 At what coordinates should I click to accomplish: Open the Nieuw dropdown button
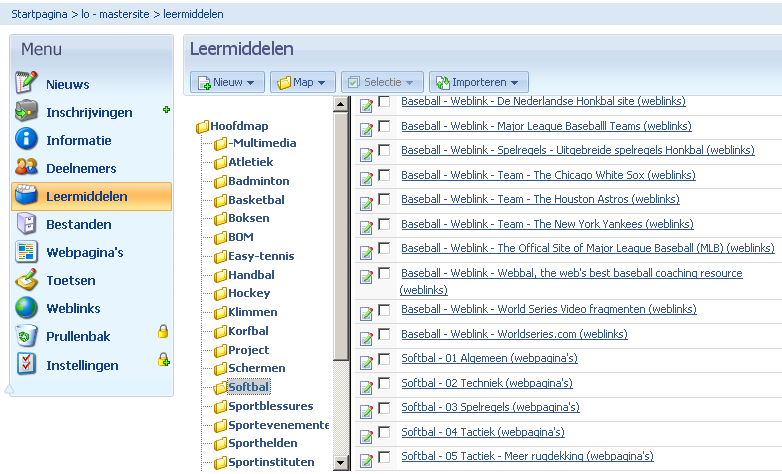coord(227,82)
